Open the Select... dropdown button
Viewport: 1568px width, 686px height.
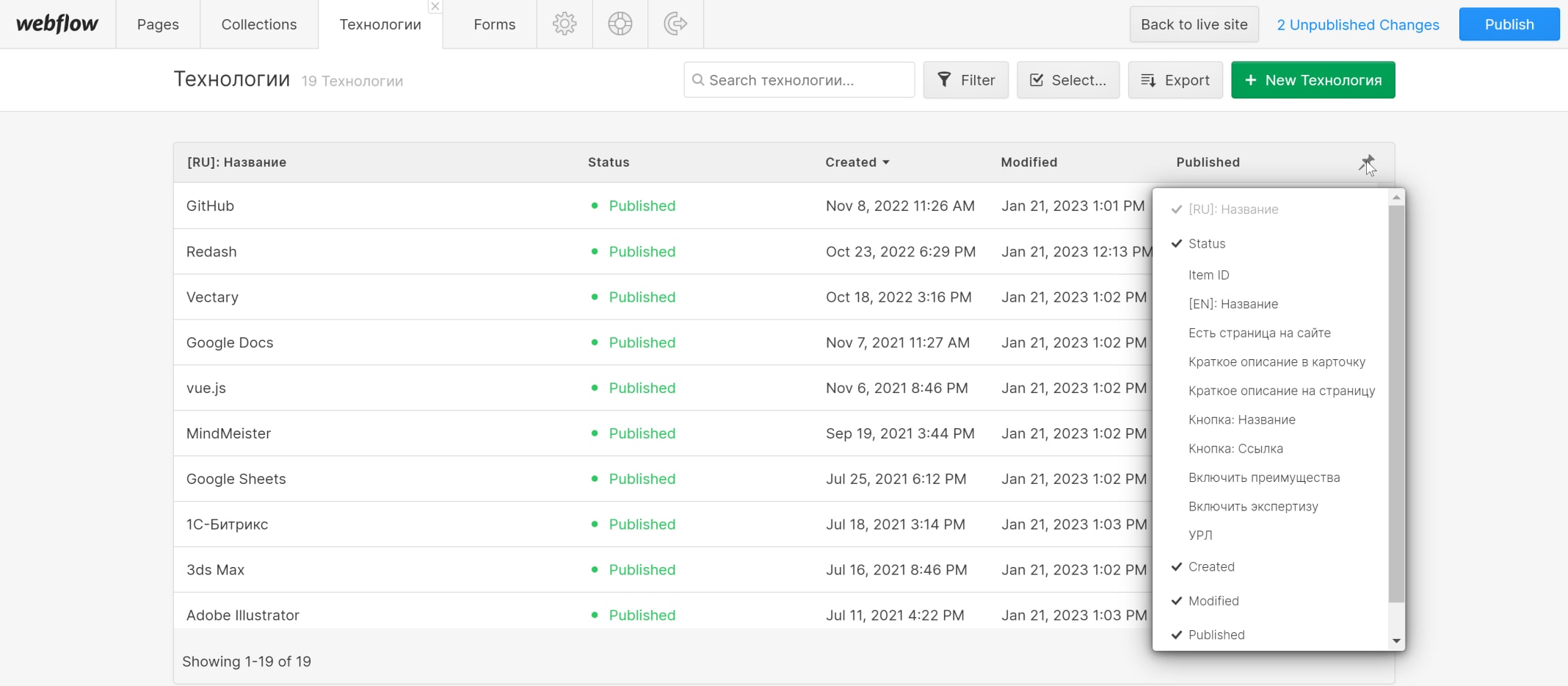pyautogui.click(x=1067, y=80)
